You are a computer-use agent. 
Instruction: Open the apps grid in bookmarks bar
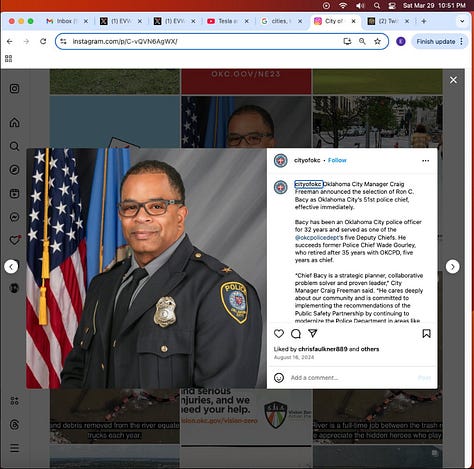tap(9, 59)
